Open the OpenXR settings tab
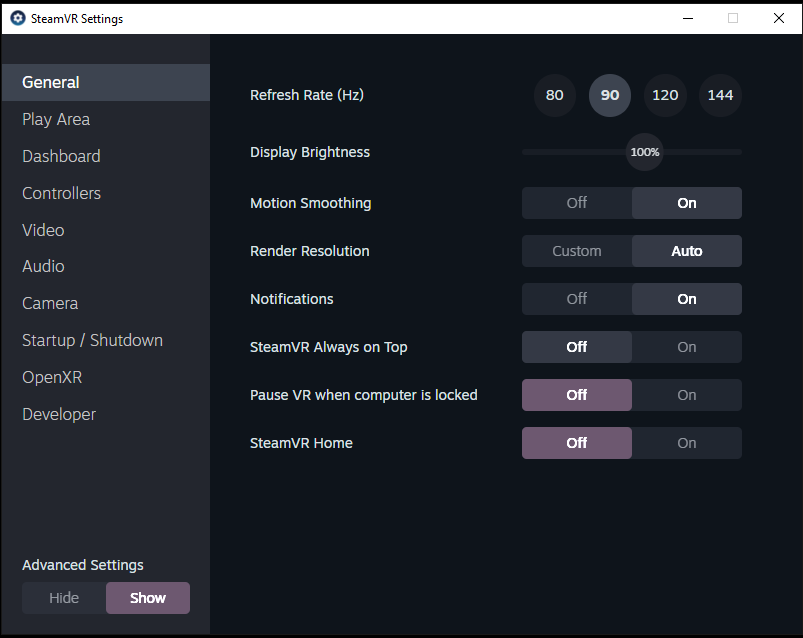 click(x=106, y=377)
